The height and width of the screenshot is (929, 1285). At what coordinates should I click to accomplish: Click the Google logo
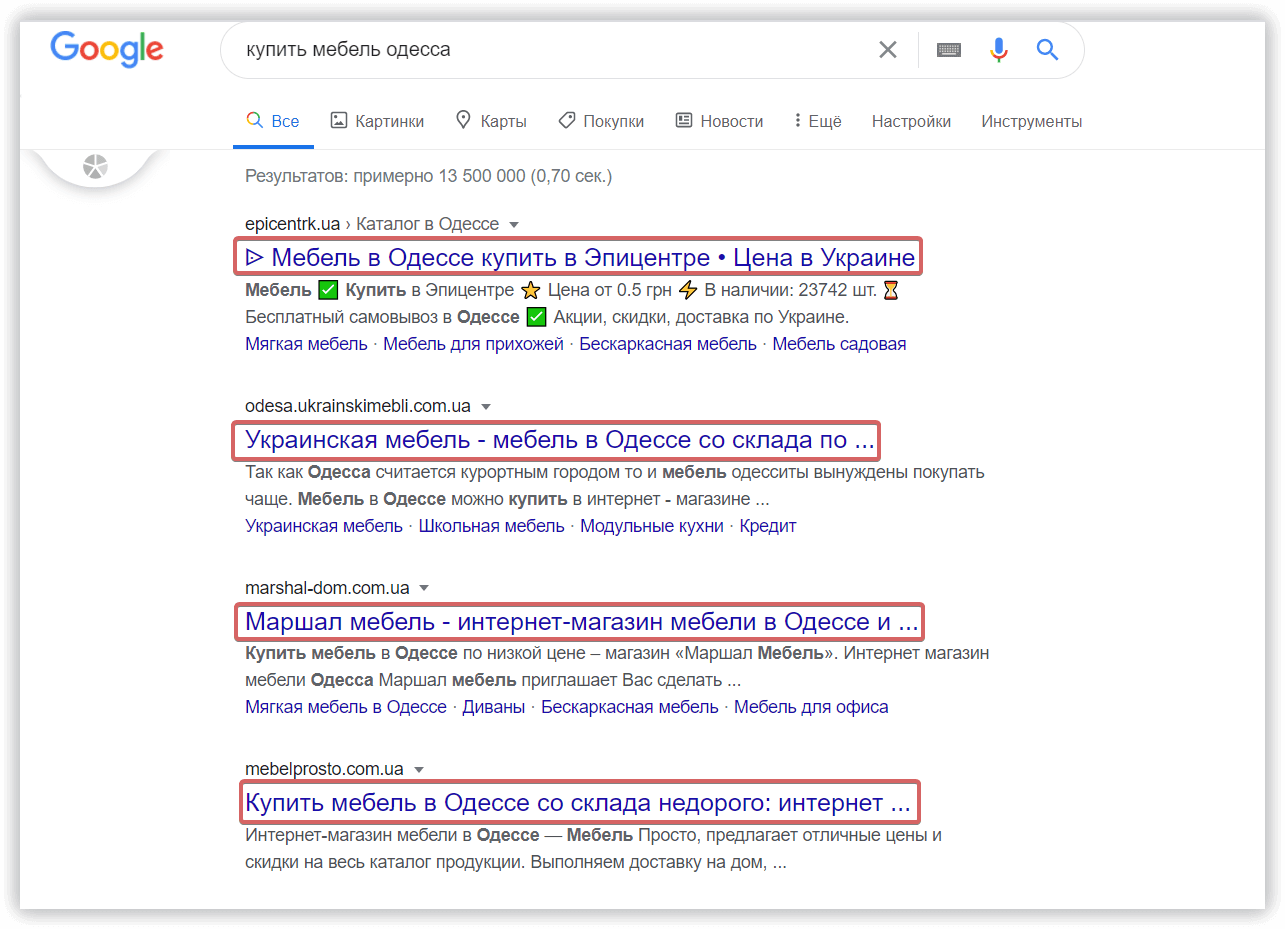pyautogui.click(x=107, y=49)
